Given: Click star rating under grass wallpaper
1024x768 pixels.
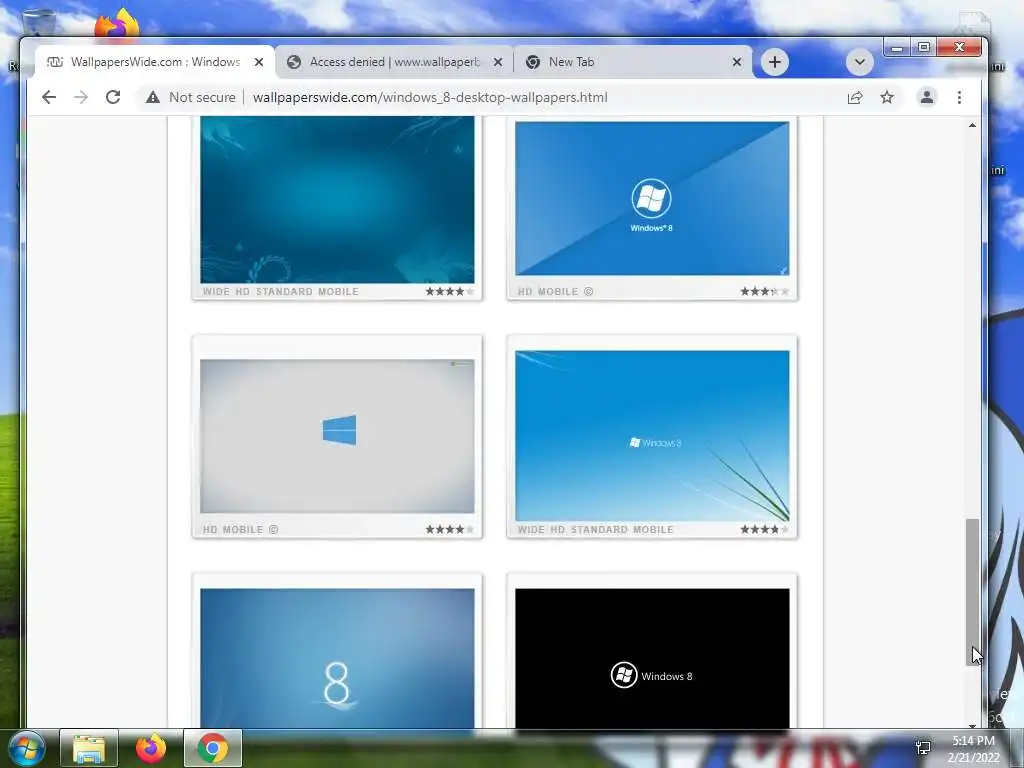Looking at the screenshot, I should click(764, 530).
